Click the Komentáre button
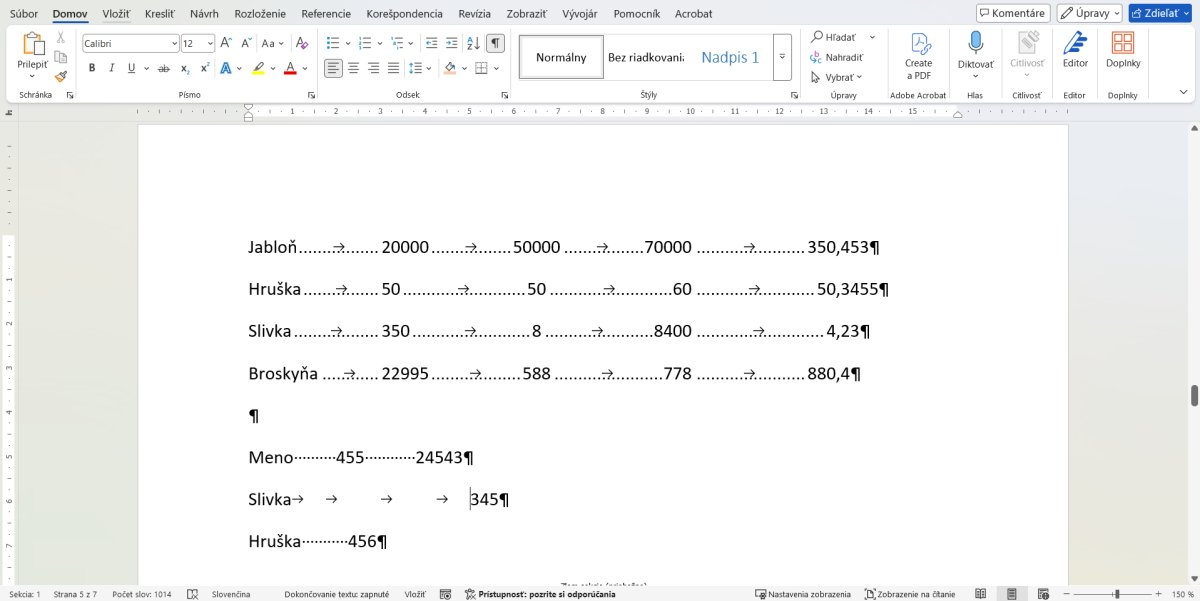This screenshot has width=1200, height=601. point(1012,13)
